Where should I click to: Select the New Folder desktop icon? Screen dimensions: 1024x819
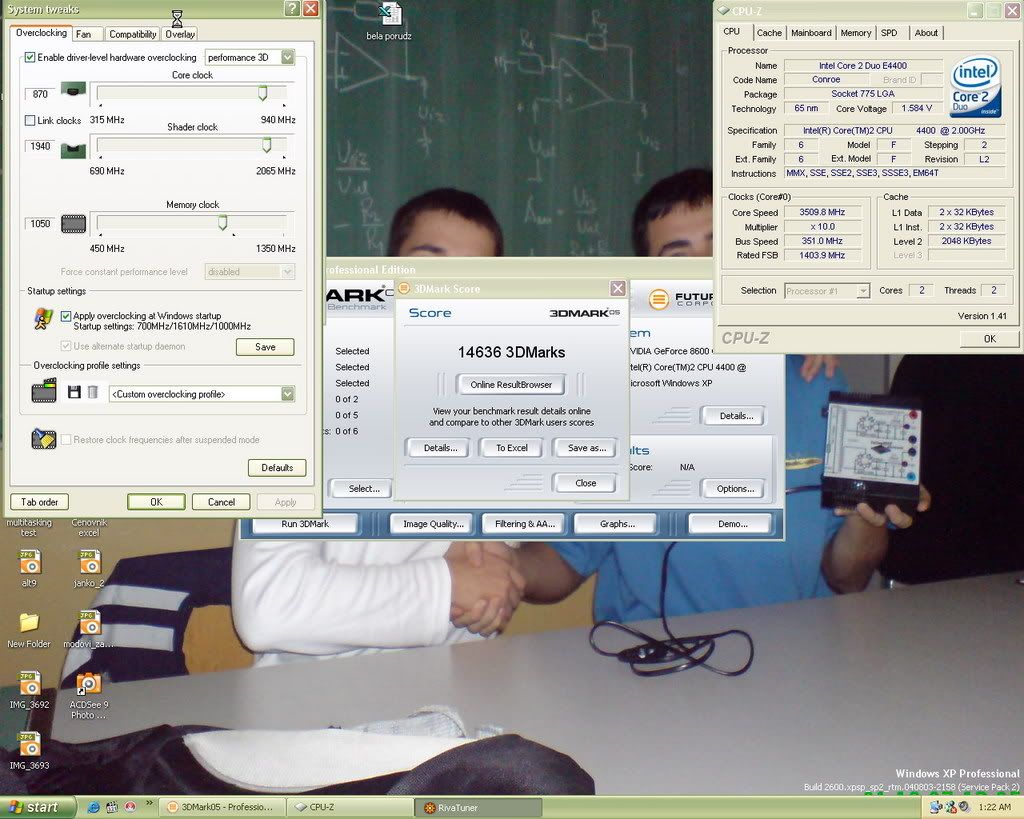click(29, 630)
